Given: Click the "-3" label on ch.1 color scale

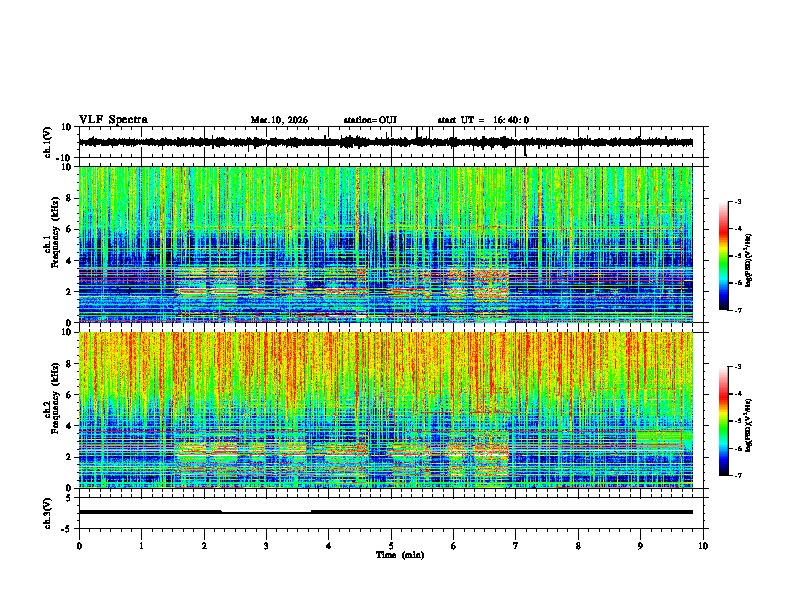Looking at the screenshot, I should (x=737, y=202).
